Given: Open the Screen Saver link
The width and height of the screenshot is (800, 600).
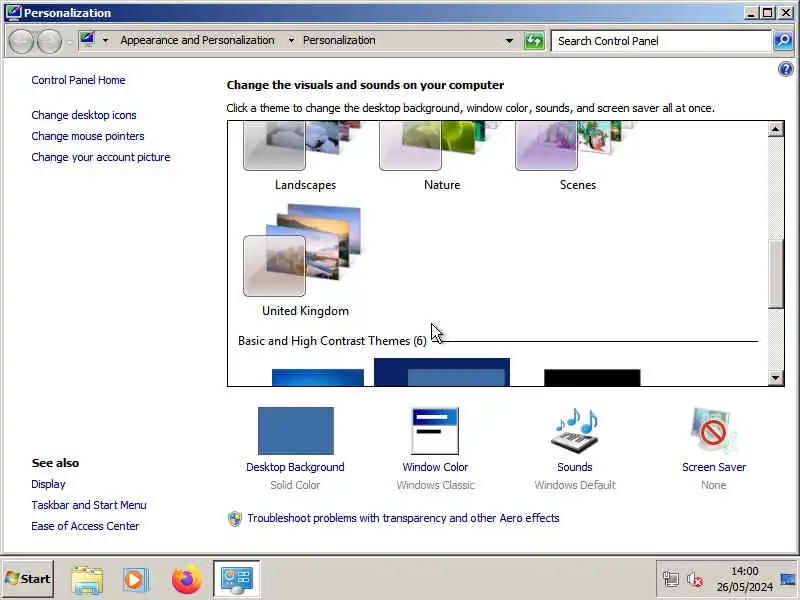Looking at the screenshot, I should 714,467.
